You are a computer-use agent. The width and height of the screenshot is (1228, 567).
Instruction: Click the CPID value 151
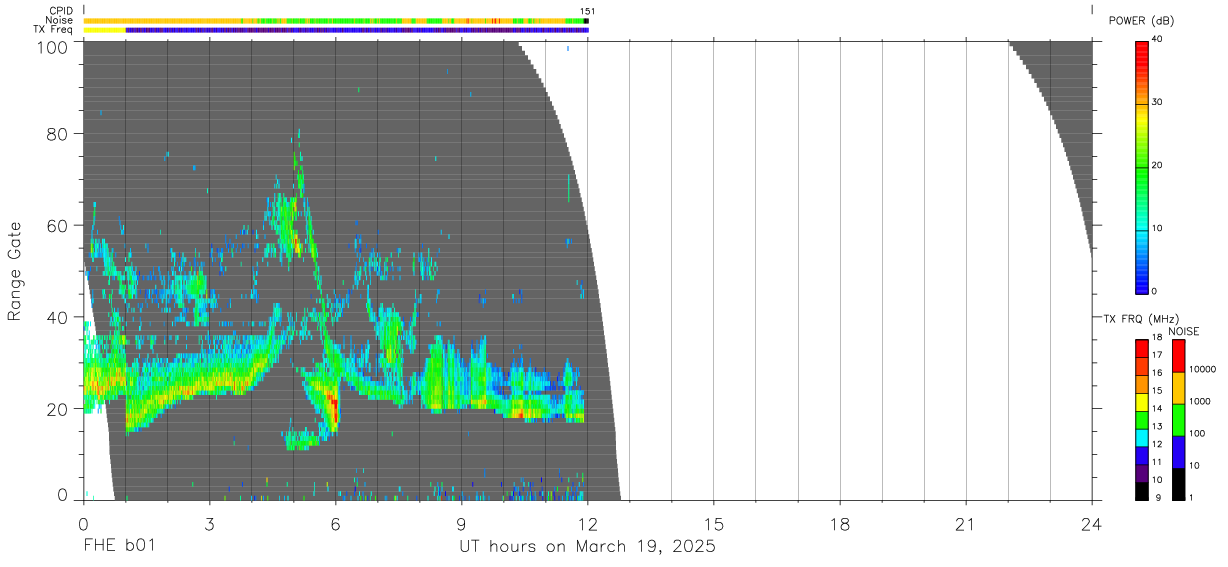pos(588,11)
